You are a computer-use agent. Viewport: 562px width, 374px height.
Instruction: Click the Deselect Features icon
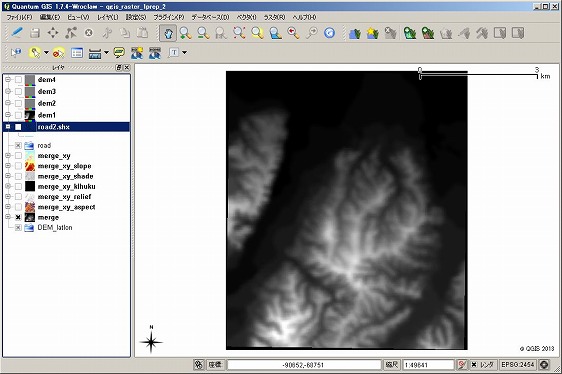(x=58, y=53)
